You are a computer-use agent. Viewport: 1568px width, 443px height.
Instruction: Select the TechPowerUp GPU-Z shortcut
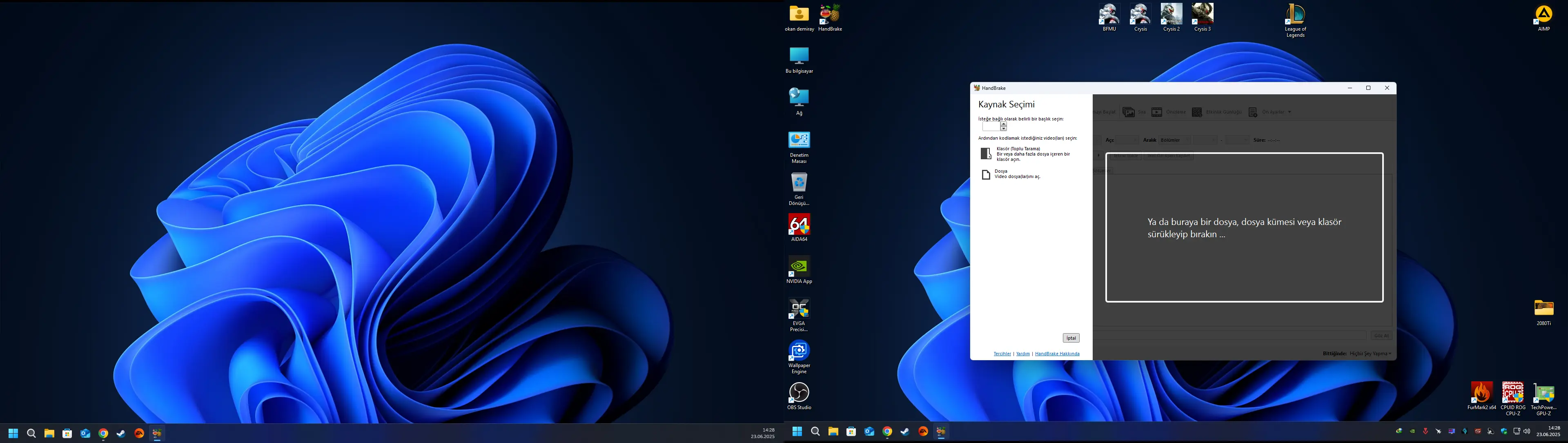tap(1543, 399)
